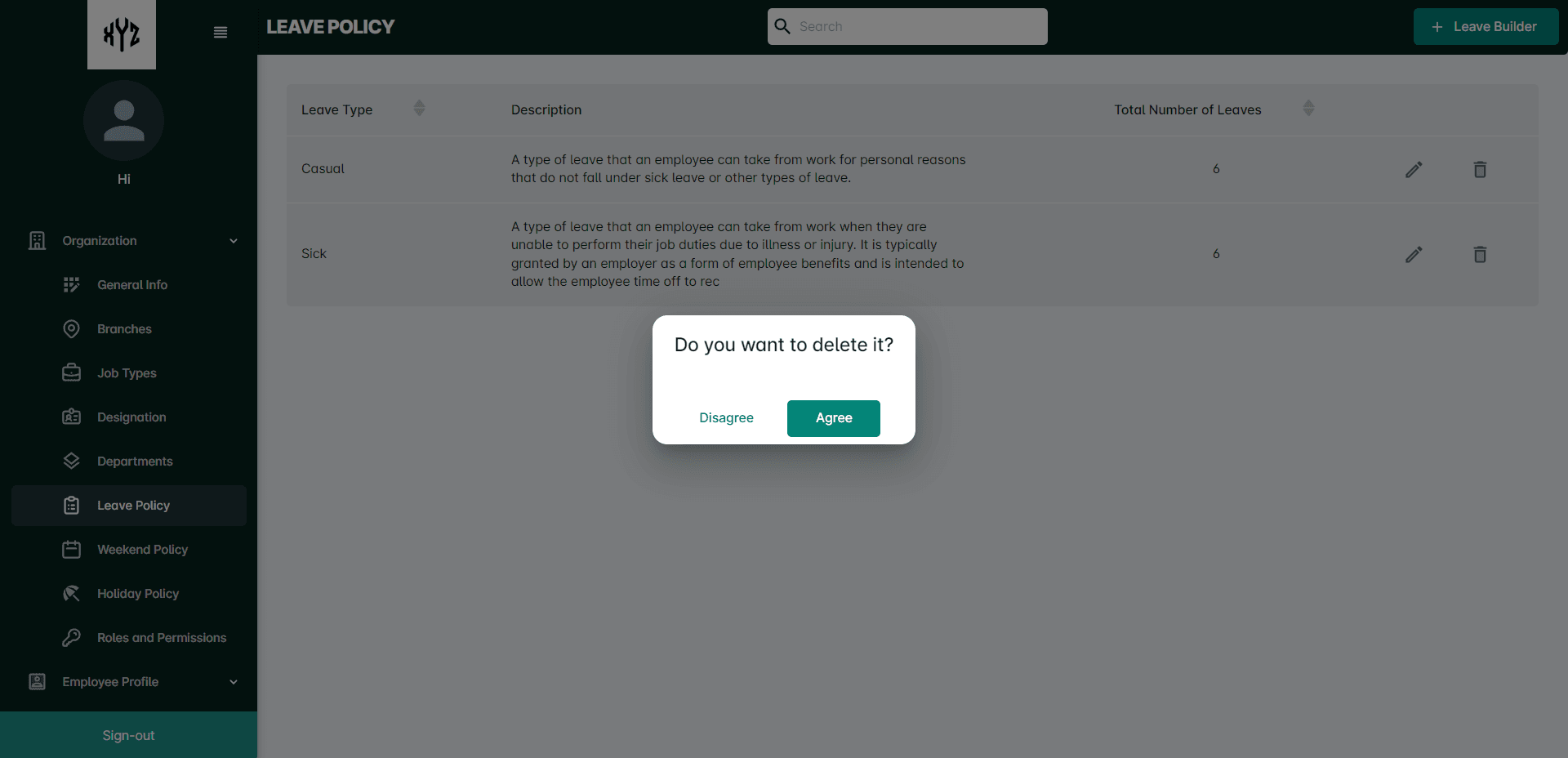Click the Leave Builder button
Image resolution: width=1568 pixels, height=758 pixels.
(x=1486, y=27)
